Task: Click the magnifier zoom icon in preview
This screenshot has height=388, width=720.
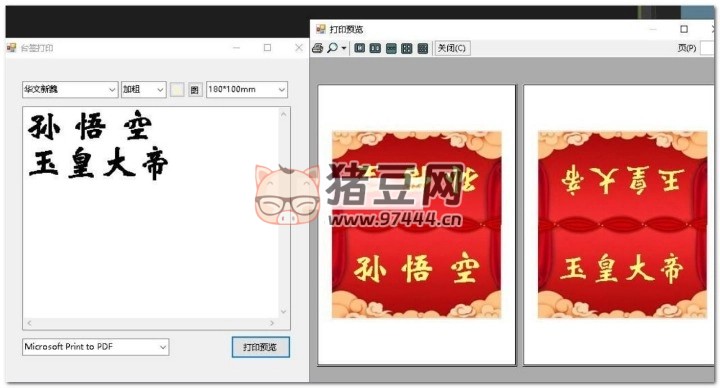Action: (x=332, y=48)
